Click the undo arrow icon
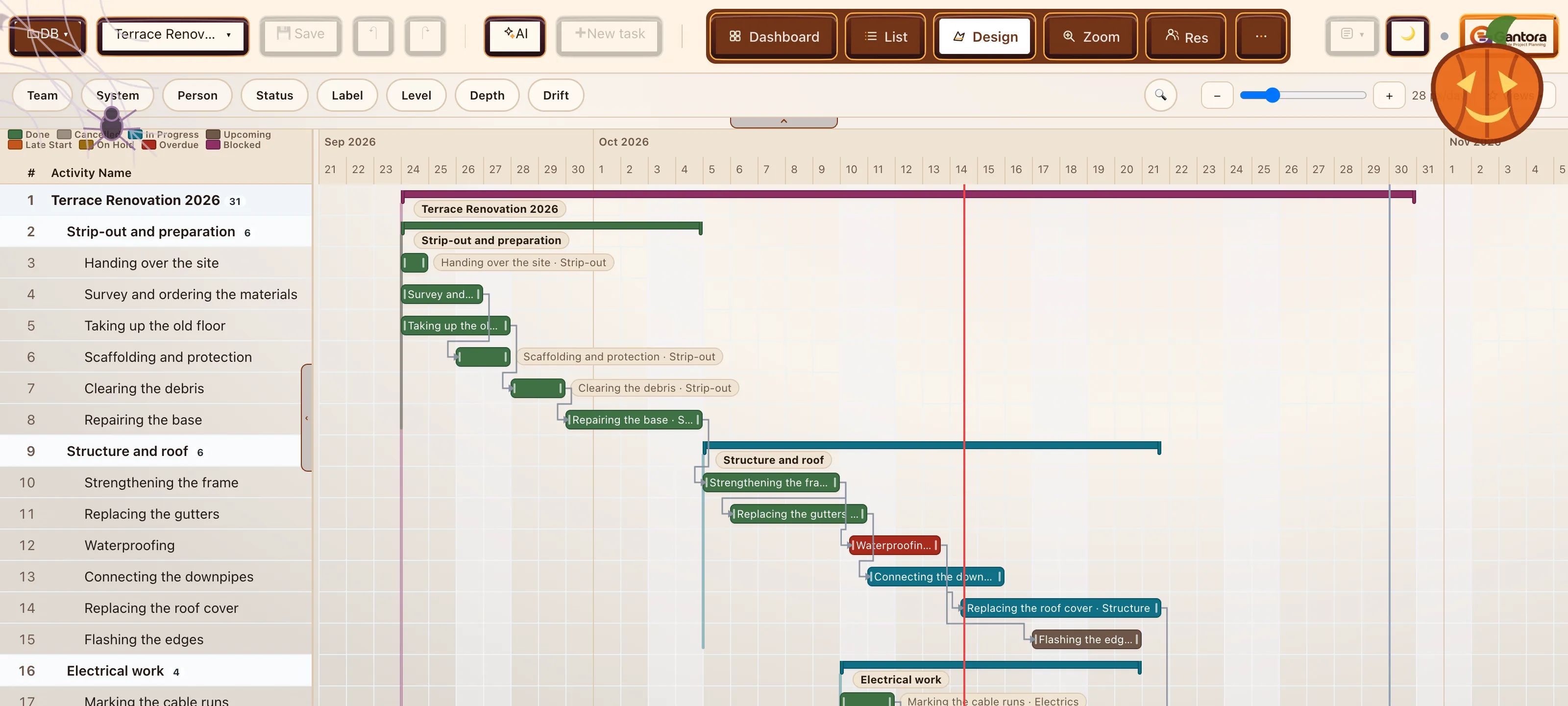The width and height of the screenshot is (1568, 706). point(373,35)
